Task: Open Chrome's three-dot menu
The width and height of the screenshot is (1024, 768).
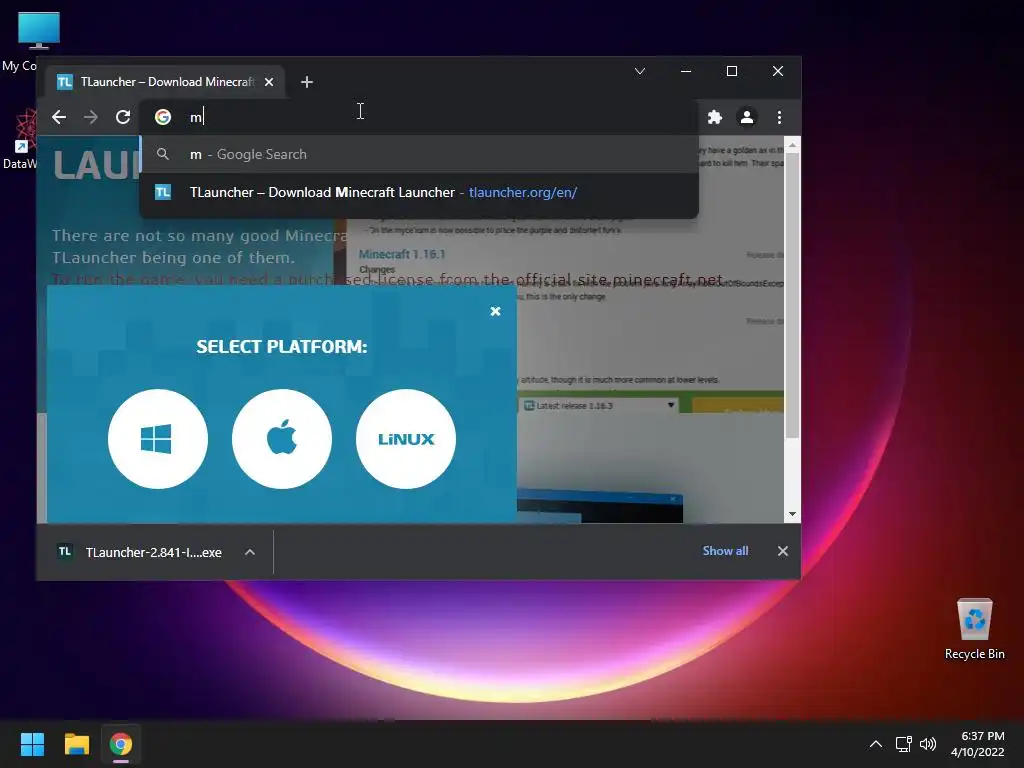Action: point(779,117)
